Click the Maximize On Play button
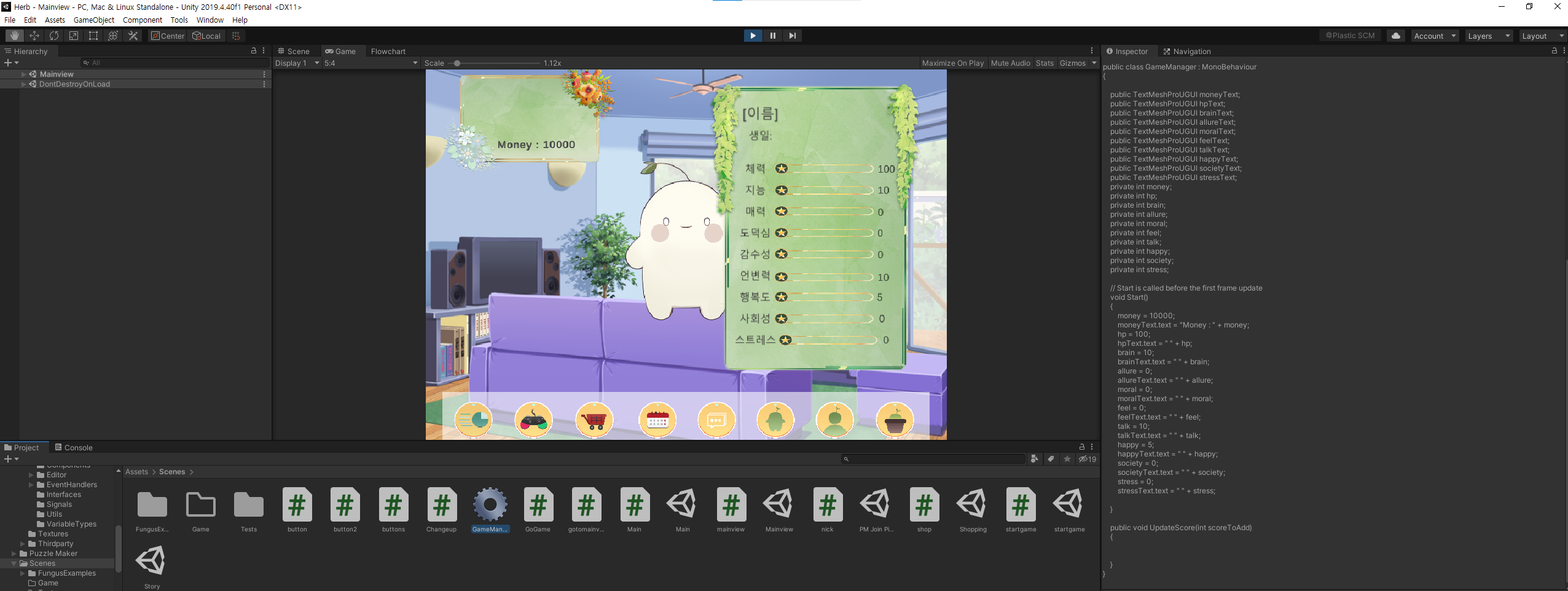 pyautogui.click(x=952, y=63)
